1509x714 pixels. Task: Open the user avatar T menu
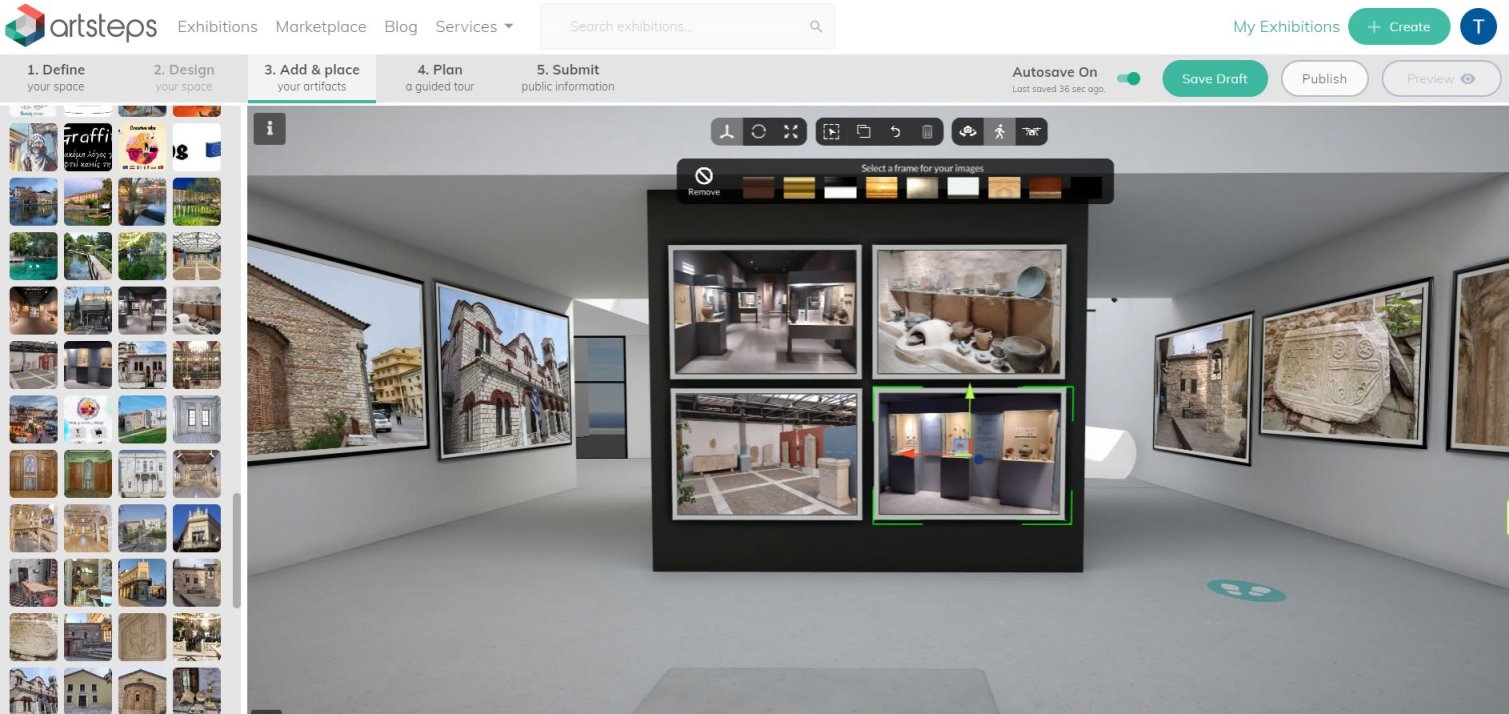1478,27
